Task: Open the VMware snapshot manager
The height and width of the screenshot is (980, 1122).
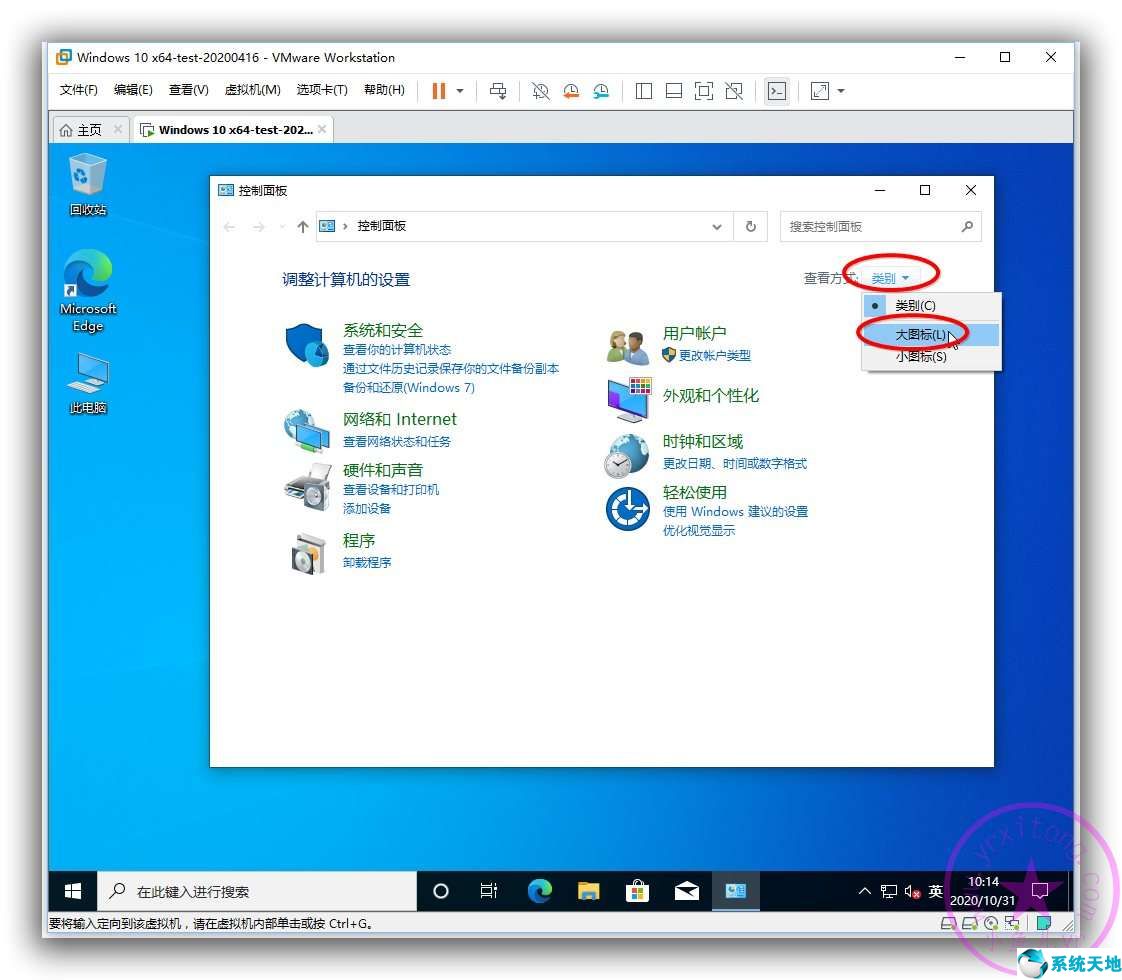Action: point(601,91)
